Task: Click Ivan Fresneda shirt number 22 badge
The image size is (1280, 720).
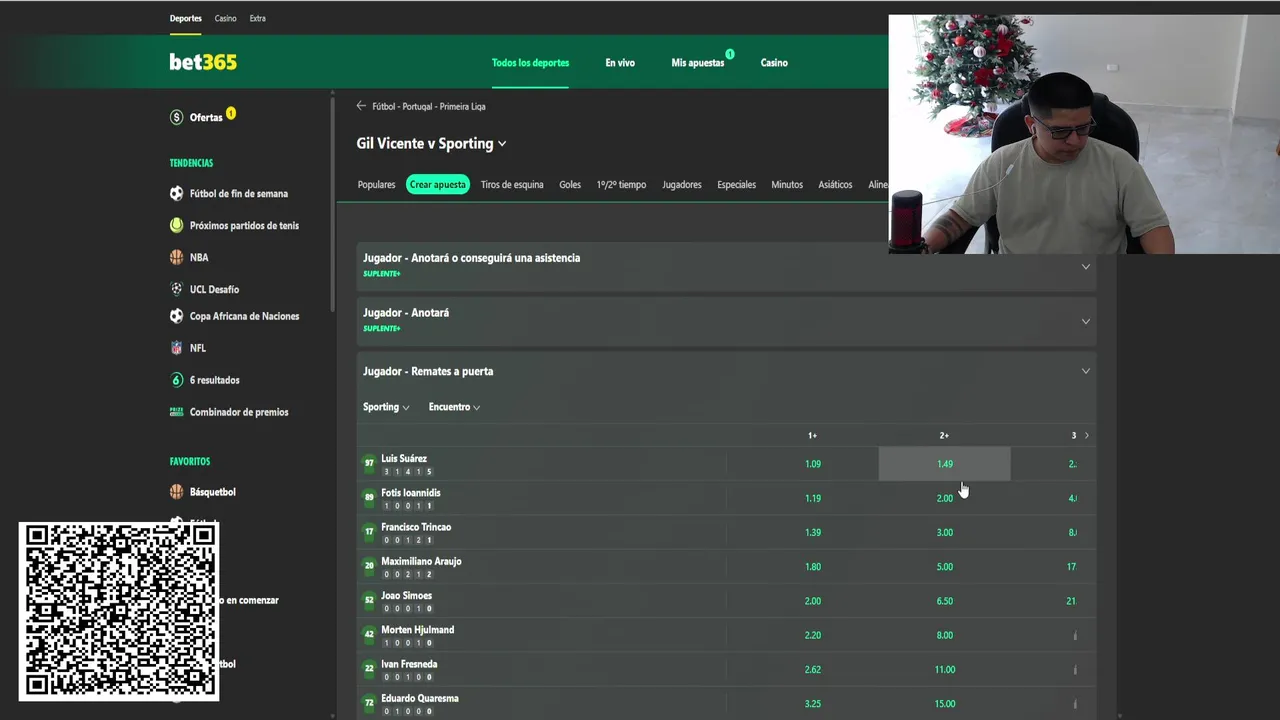Action: (369, 668)
